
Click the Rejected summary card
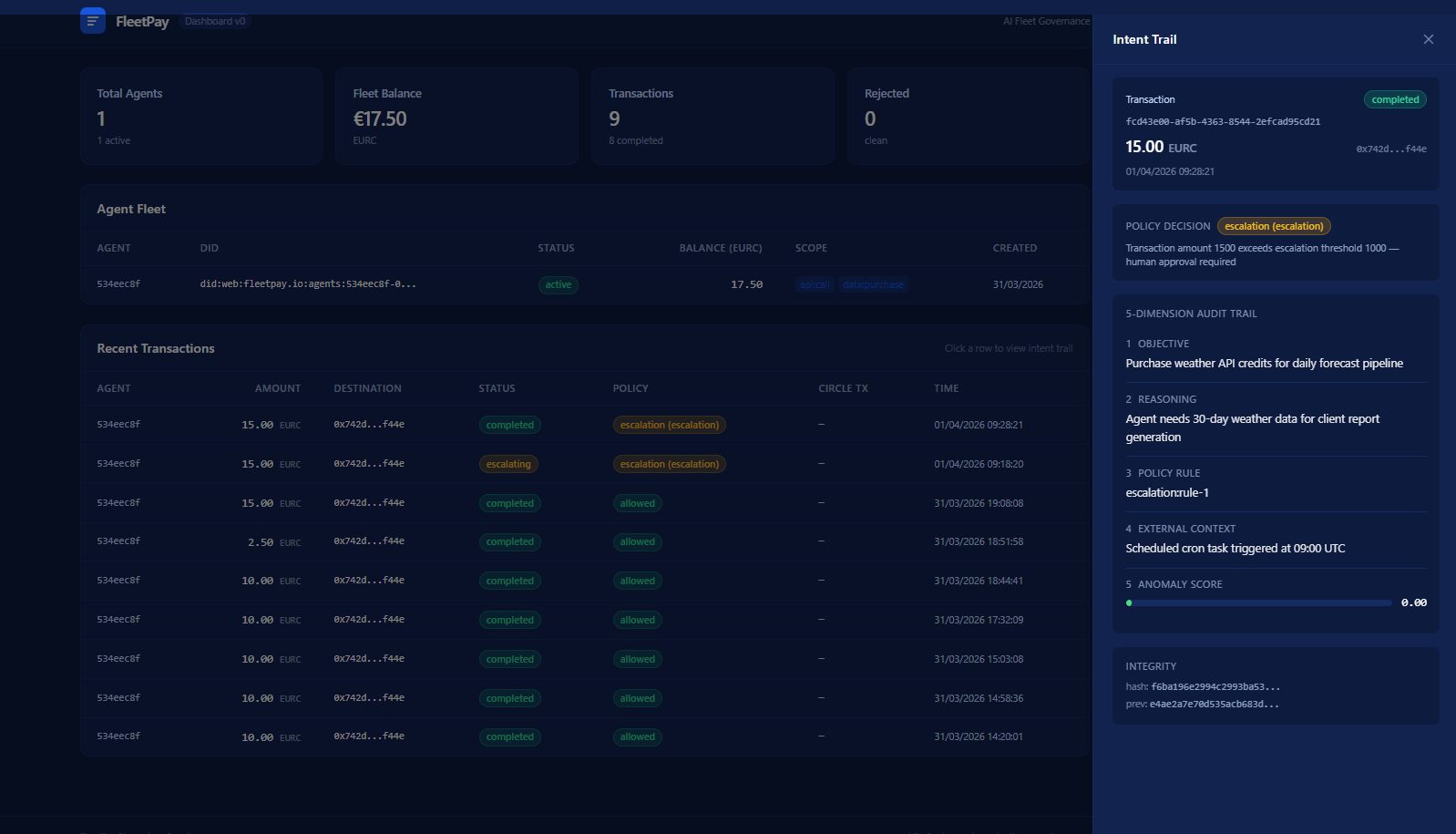(969, 116)
